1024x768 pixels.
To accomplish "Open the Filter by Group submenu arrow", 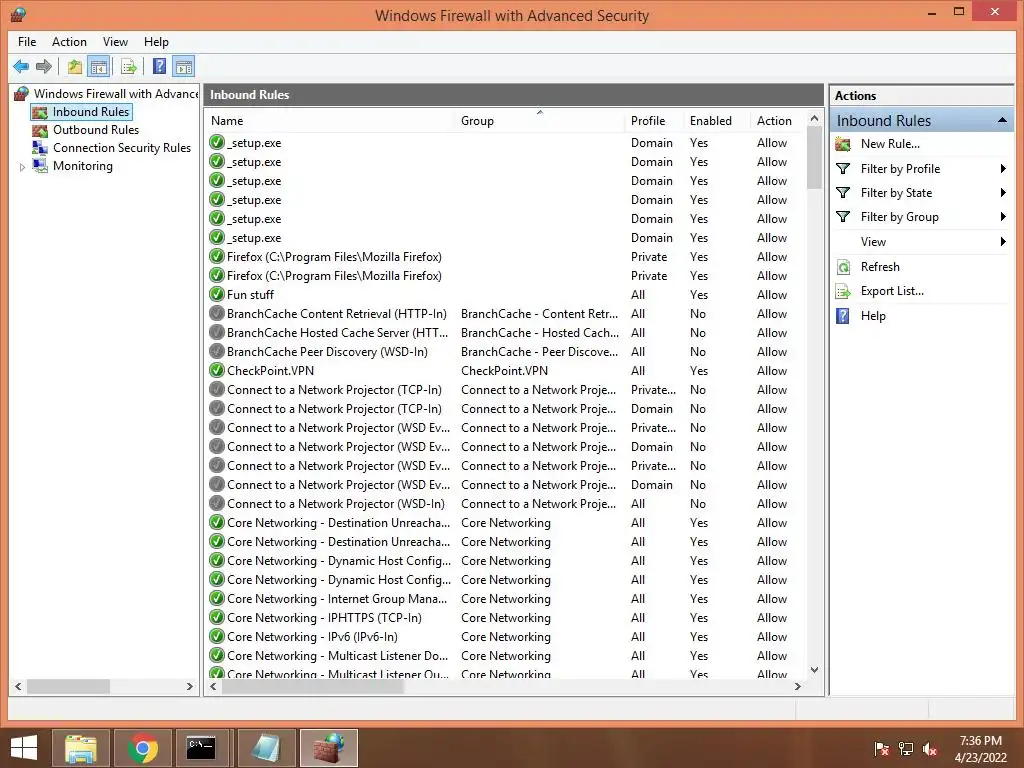I will point(1003,217).
